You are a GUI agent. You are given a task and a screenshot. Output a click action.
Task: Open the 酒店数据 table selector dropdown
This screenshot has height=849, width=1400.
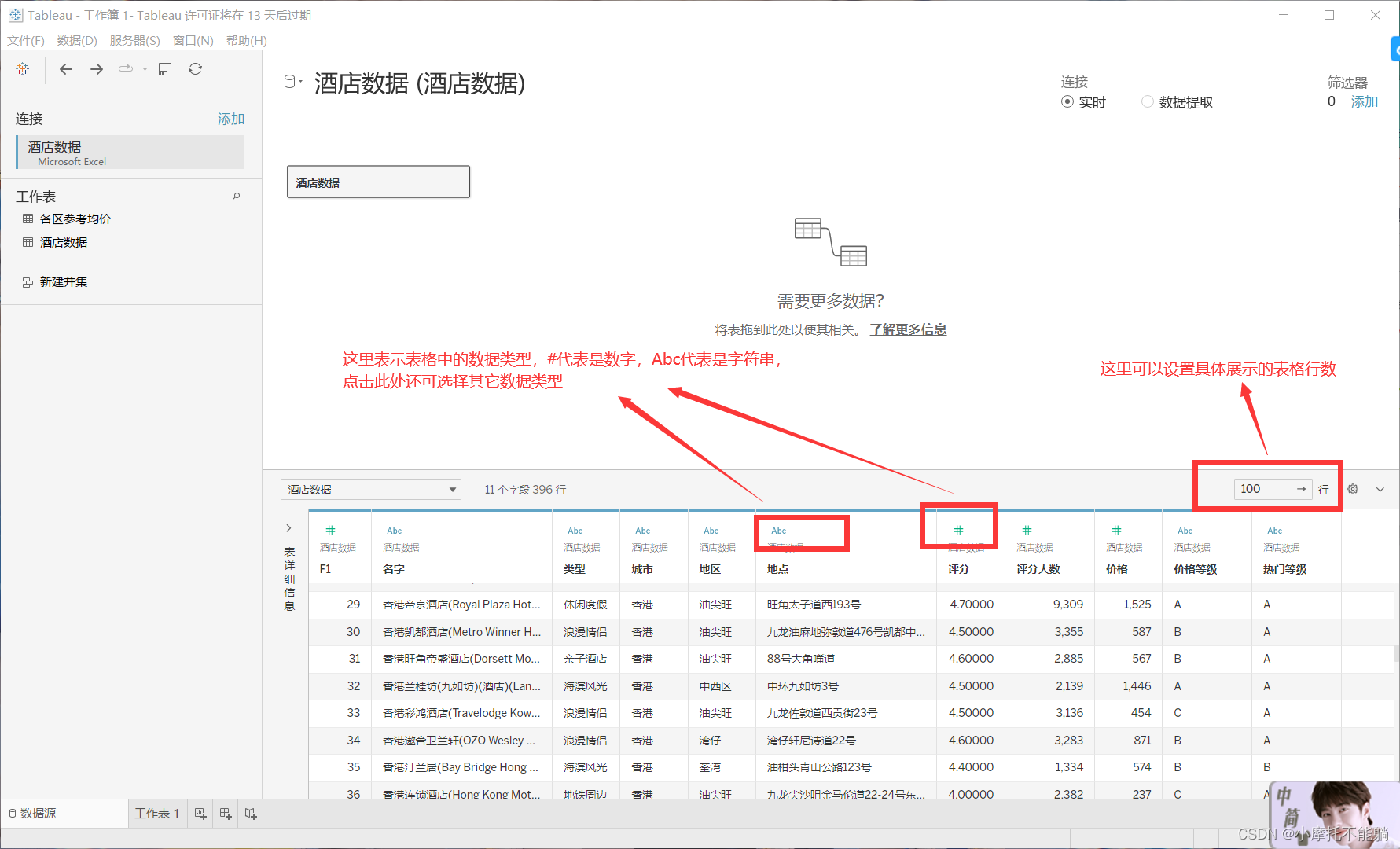[370, 489]
